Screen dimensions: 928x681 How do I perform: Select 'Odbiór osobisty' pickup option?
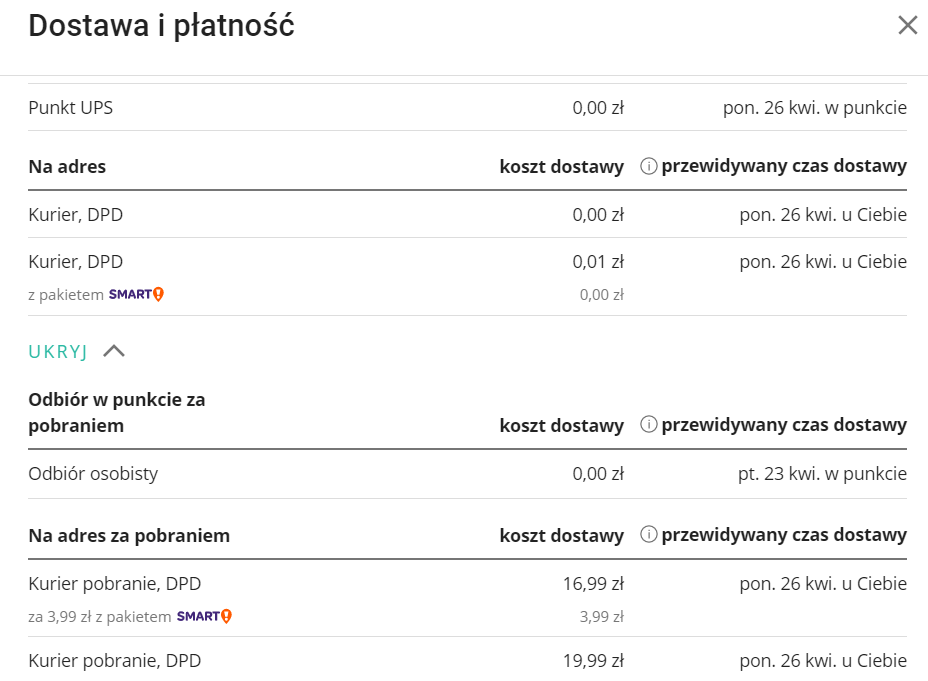click(x=95, y=473)
